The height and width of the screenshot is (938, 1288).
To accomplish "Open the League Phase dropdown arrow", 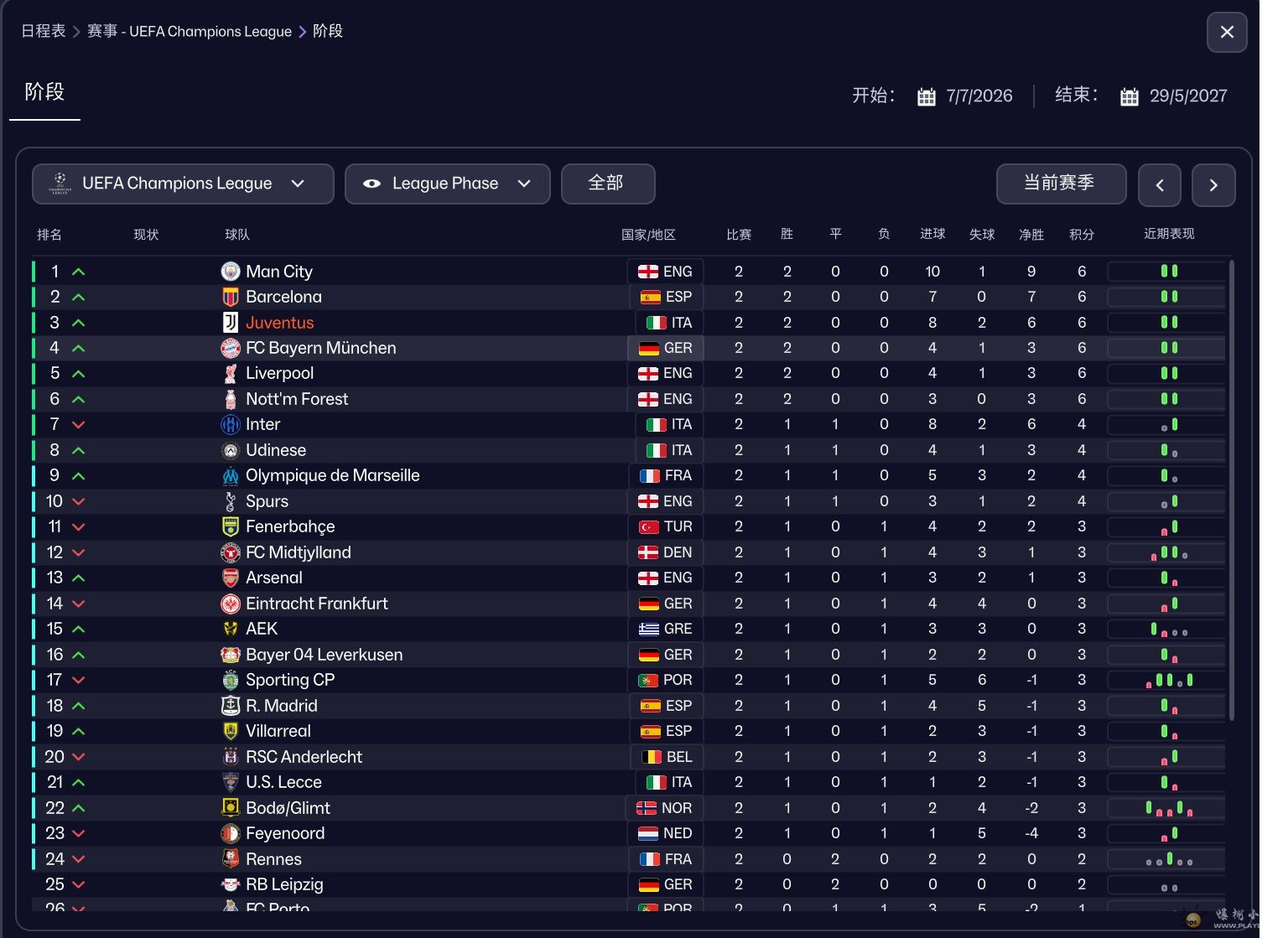I will pos(524,184).
